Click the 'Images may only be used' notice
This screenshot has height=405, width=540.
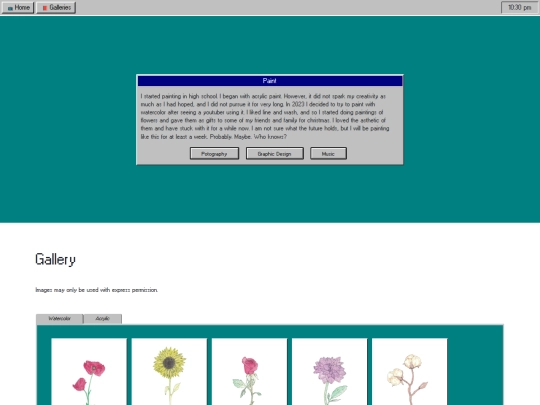pos(96,290)
